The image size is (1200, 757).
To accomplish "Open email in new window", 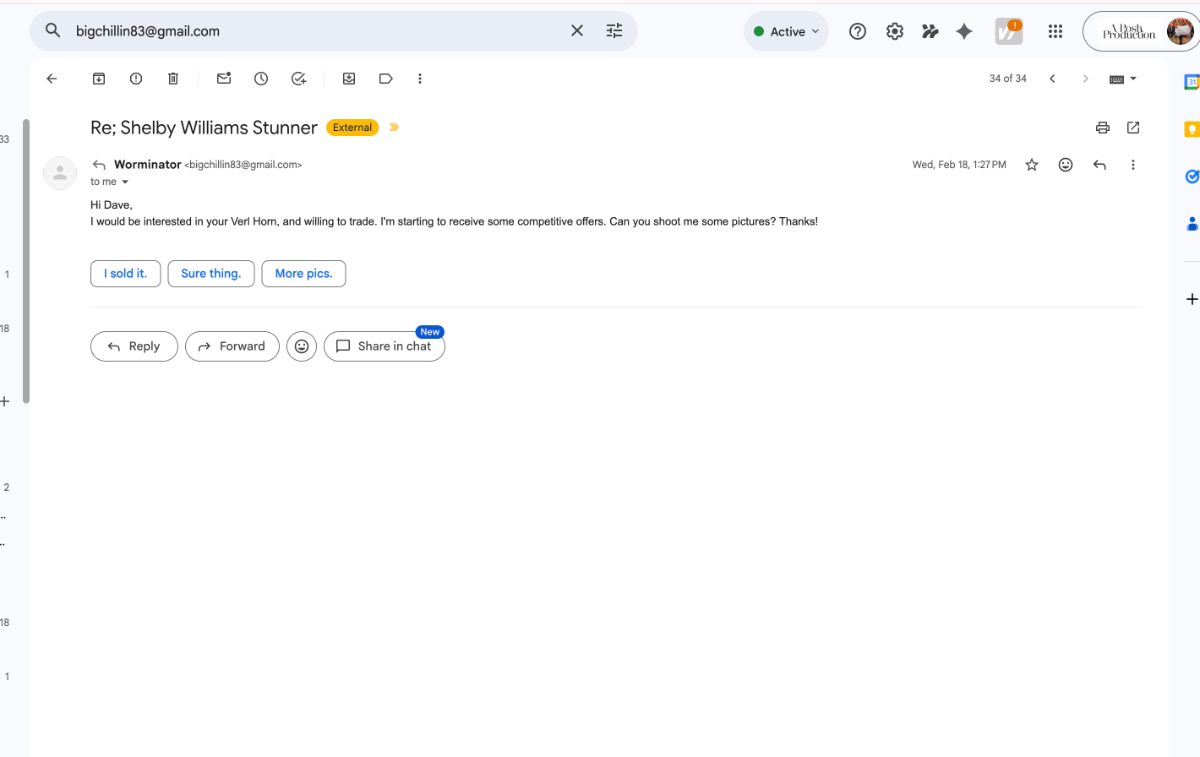I will point(1133,128).
